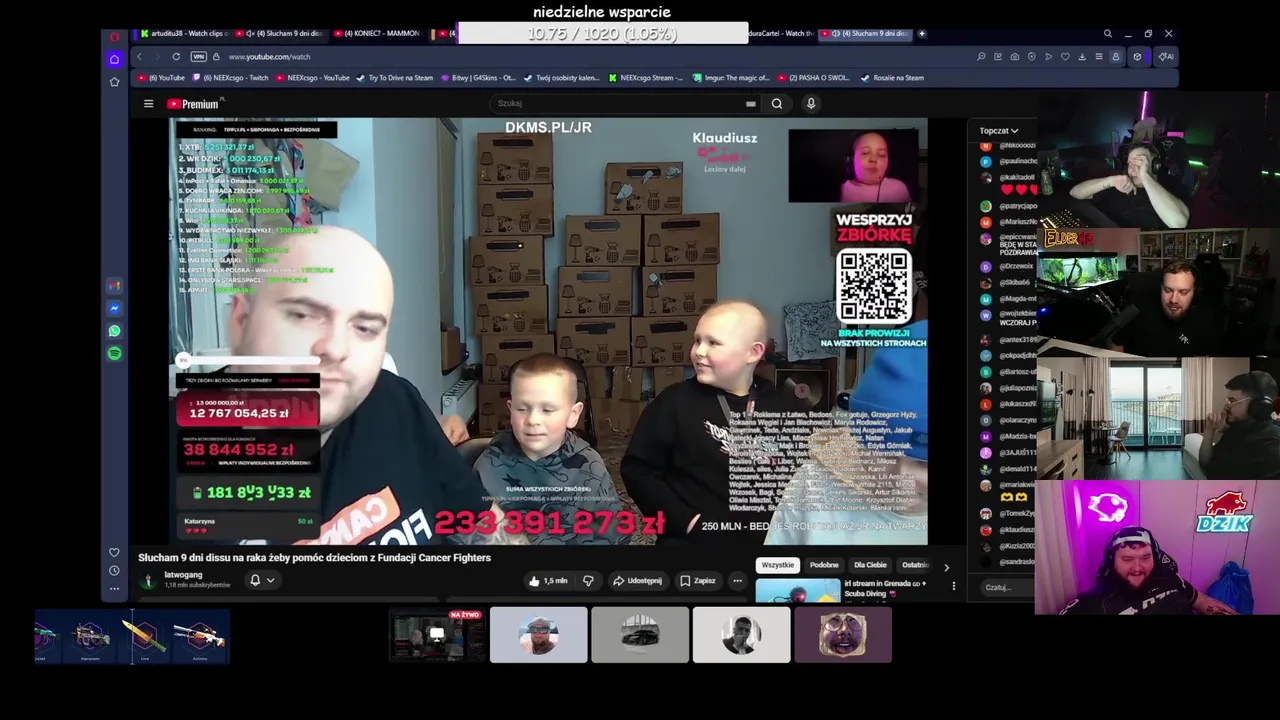Viewport: 1280px width, 720px height.
Task: Click the Zapisz save button
Action: [698, 581]
